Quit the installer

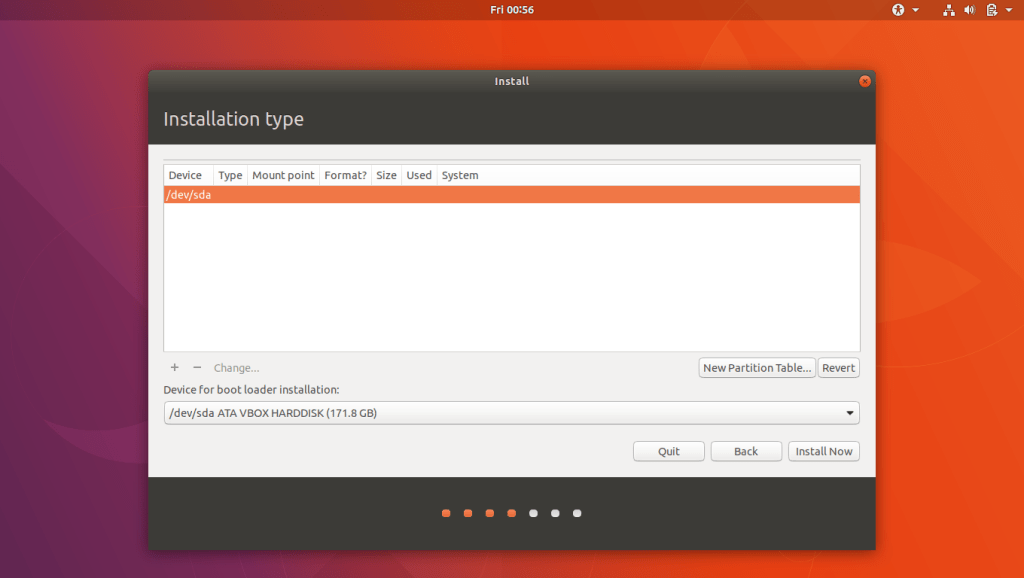(x=669, y=451)
